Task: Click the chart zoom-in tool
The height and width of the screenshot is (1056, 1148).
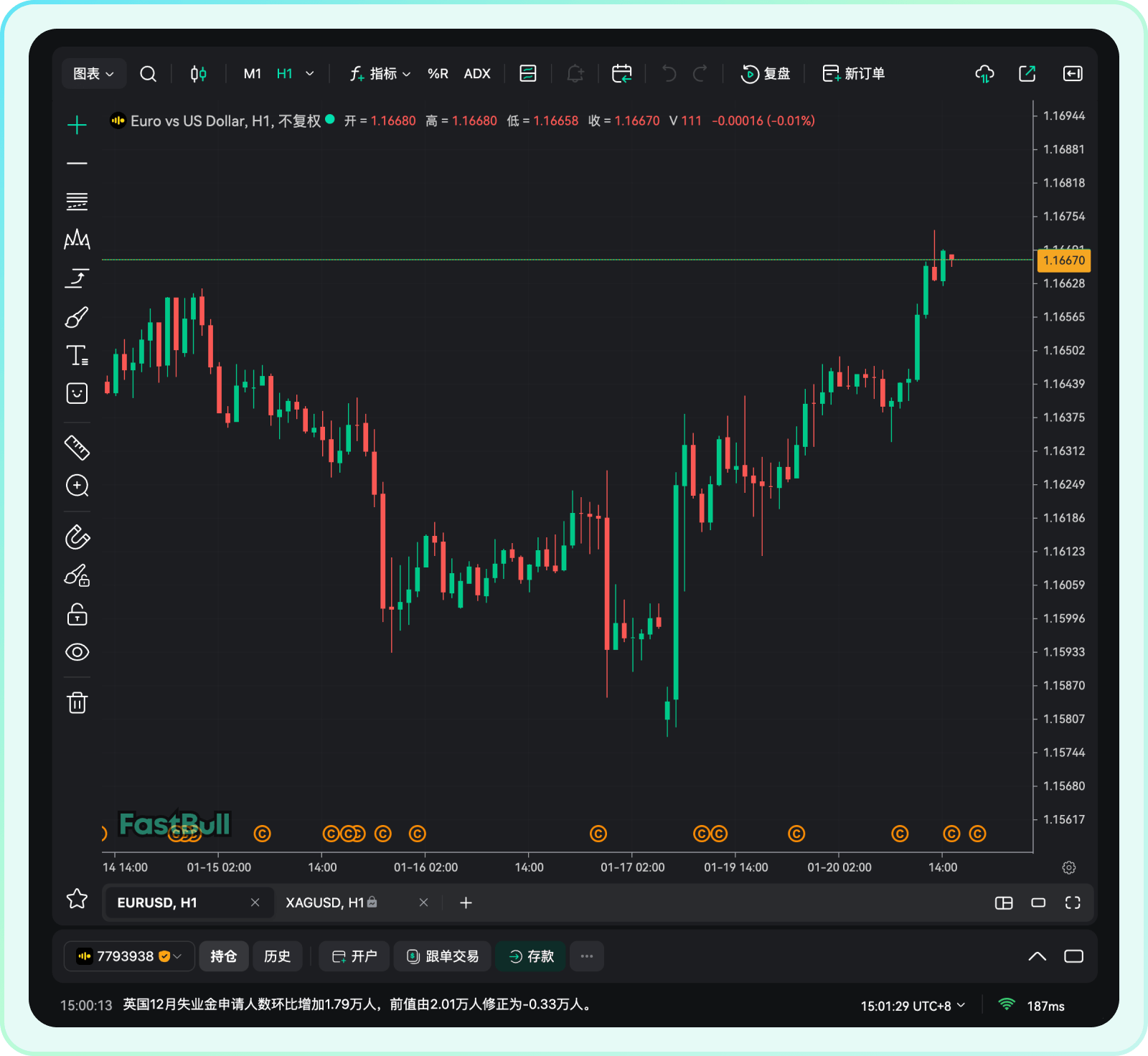Action: (x=77, y=486)
